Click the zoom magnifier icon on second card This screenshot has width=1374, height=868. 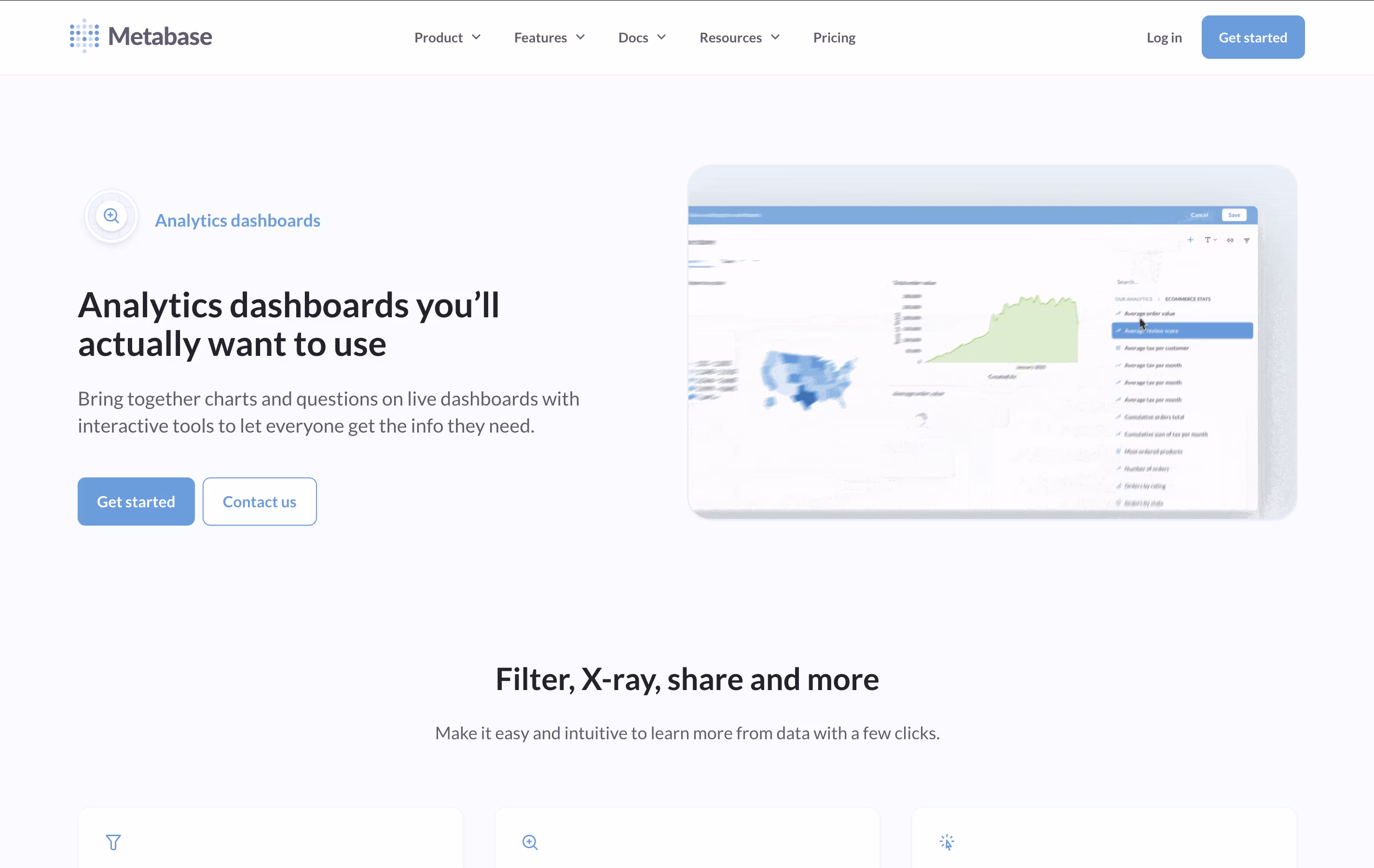pyautogui.click(x=530, y=842)
